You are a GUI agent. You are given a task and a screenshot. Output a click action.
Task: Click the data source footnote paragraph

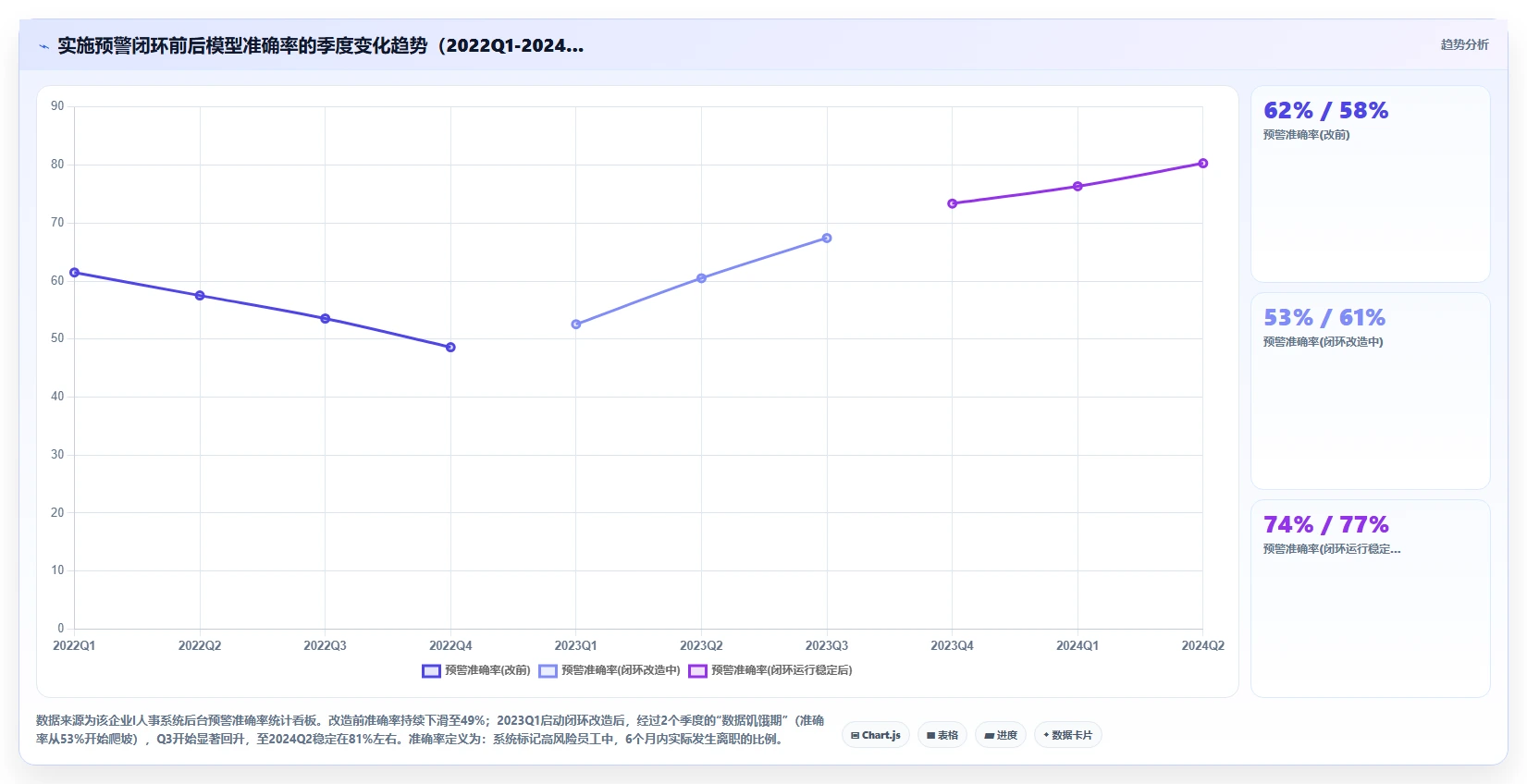pos(430,729)
